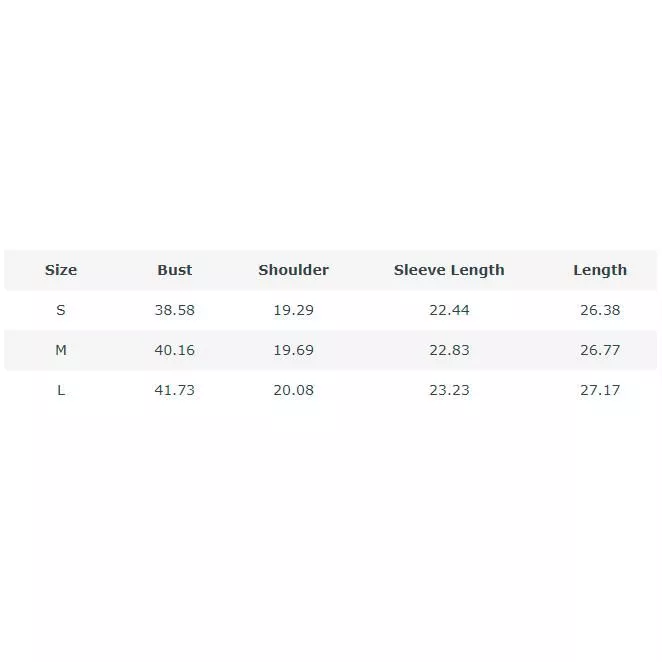Select the size L row label

(61, 390)
